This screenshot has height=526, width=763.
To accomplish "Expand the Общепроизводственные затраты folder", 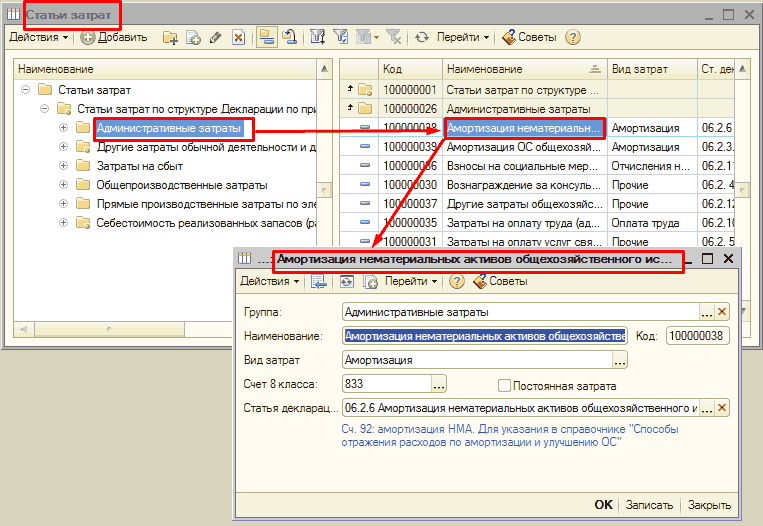I will coord(64,185).
